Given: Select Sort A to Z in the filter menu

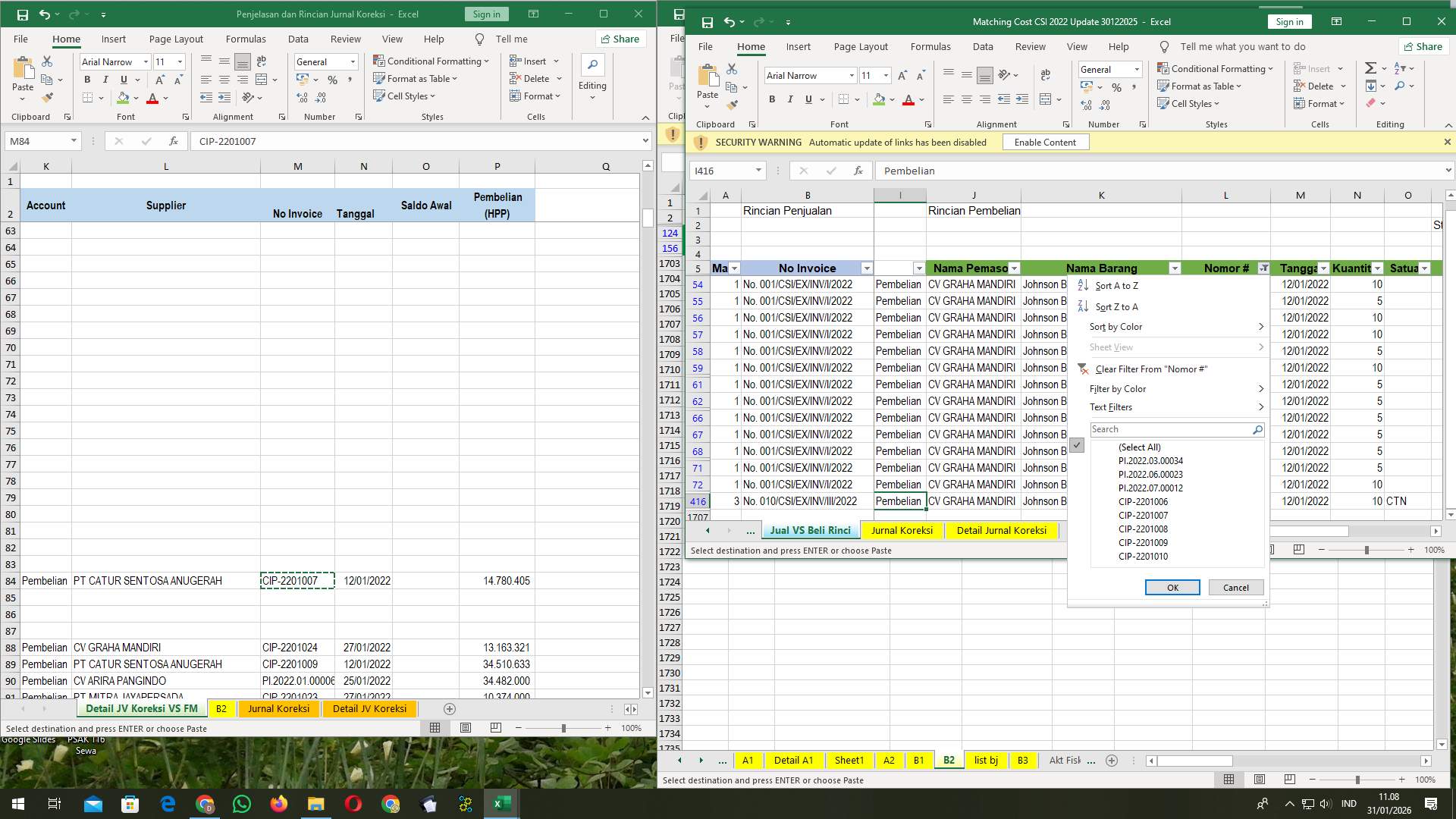Looking at the screenshot, I should point(1116,286).
